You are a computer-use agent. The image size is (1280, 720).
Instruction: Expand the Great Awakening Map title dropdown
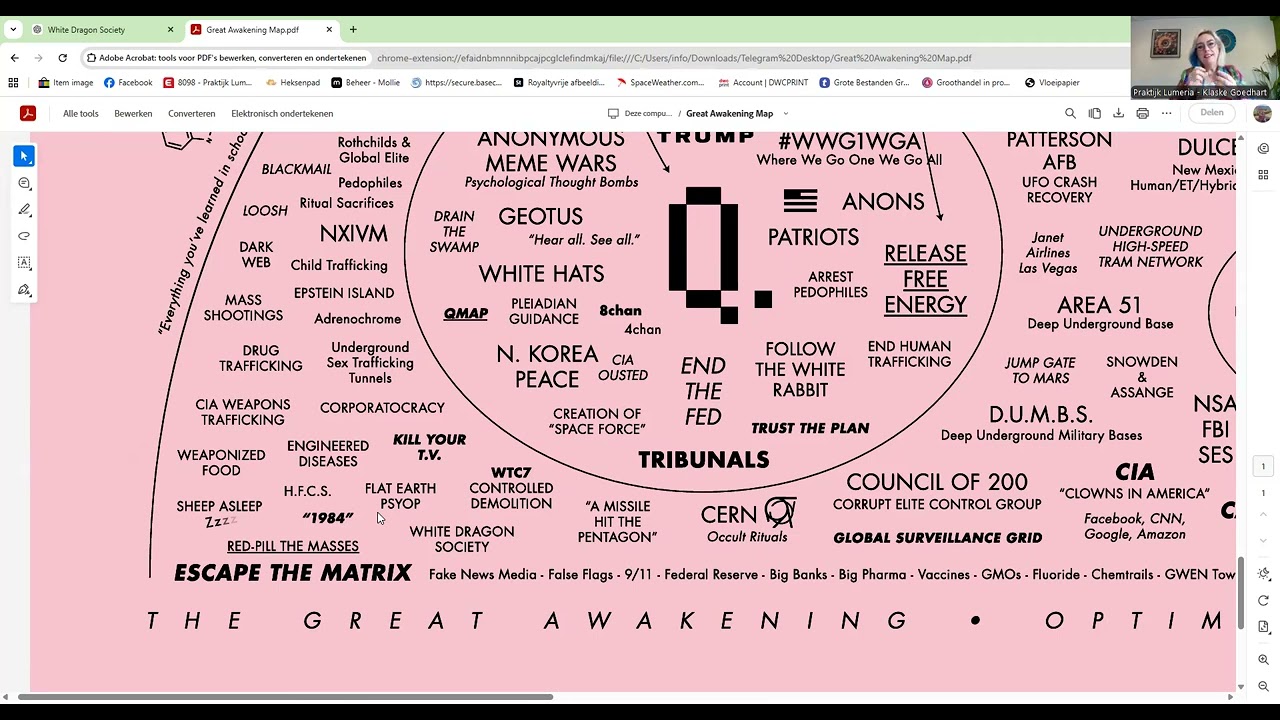coord(785,113)
